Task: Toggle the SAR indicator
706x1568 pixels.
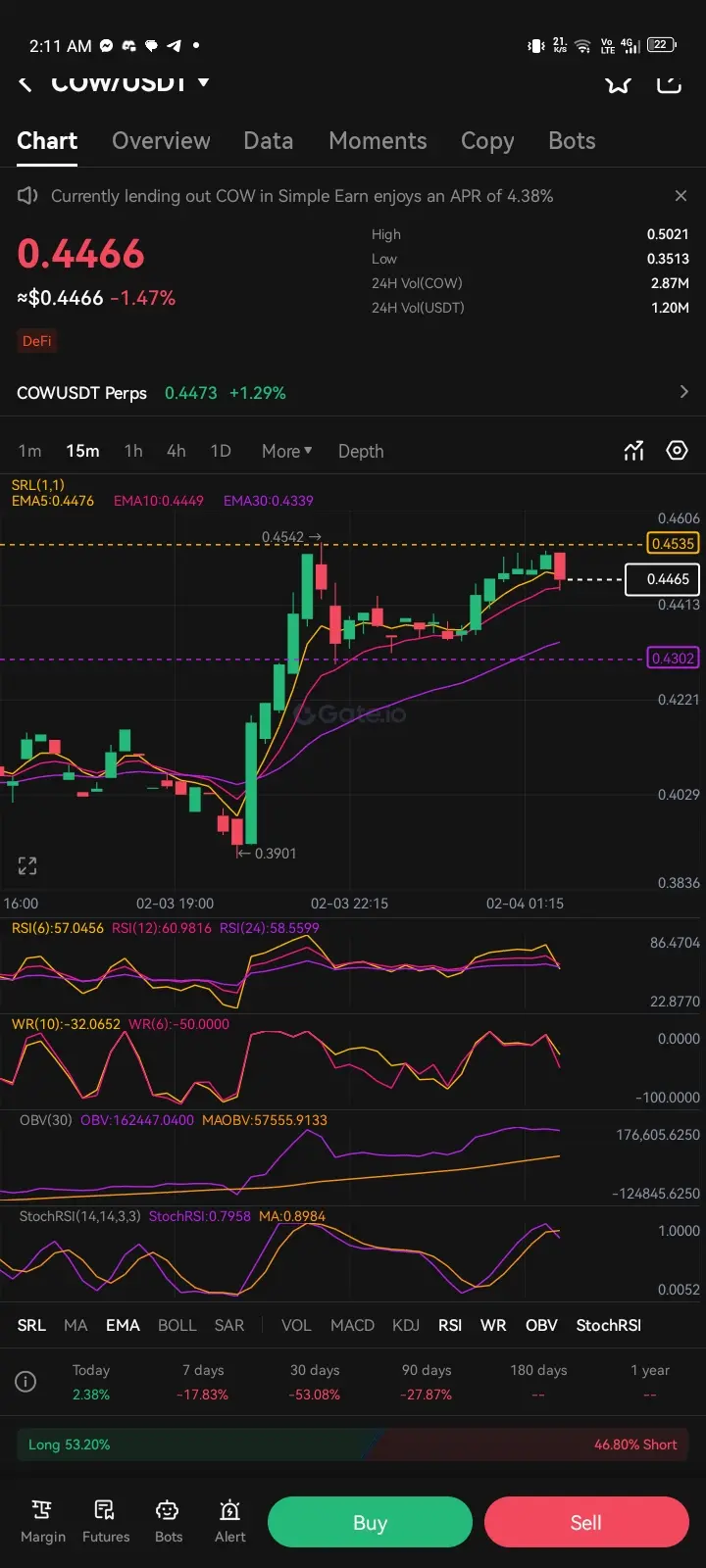Action: [229, 1325]
